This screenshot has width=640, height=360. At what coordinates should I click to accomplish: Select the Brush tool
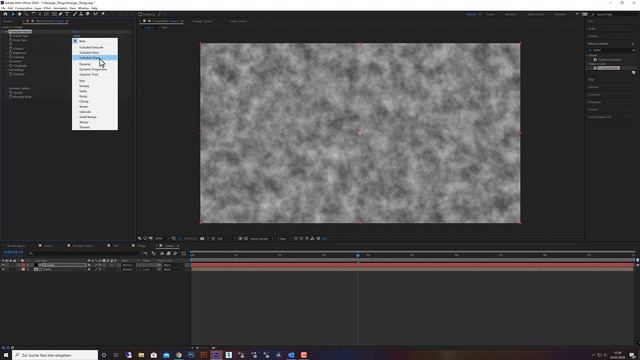(75, 14)
